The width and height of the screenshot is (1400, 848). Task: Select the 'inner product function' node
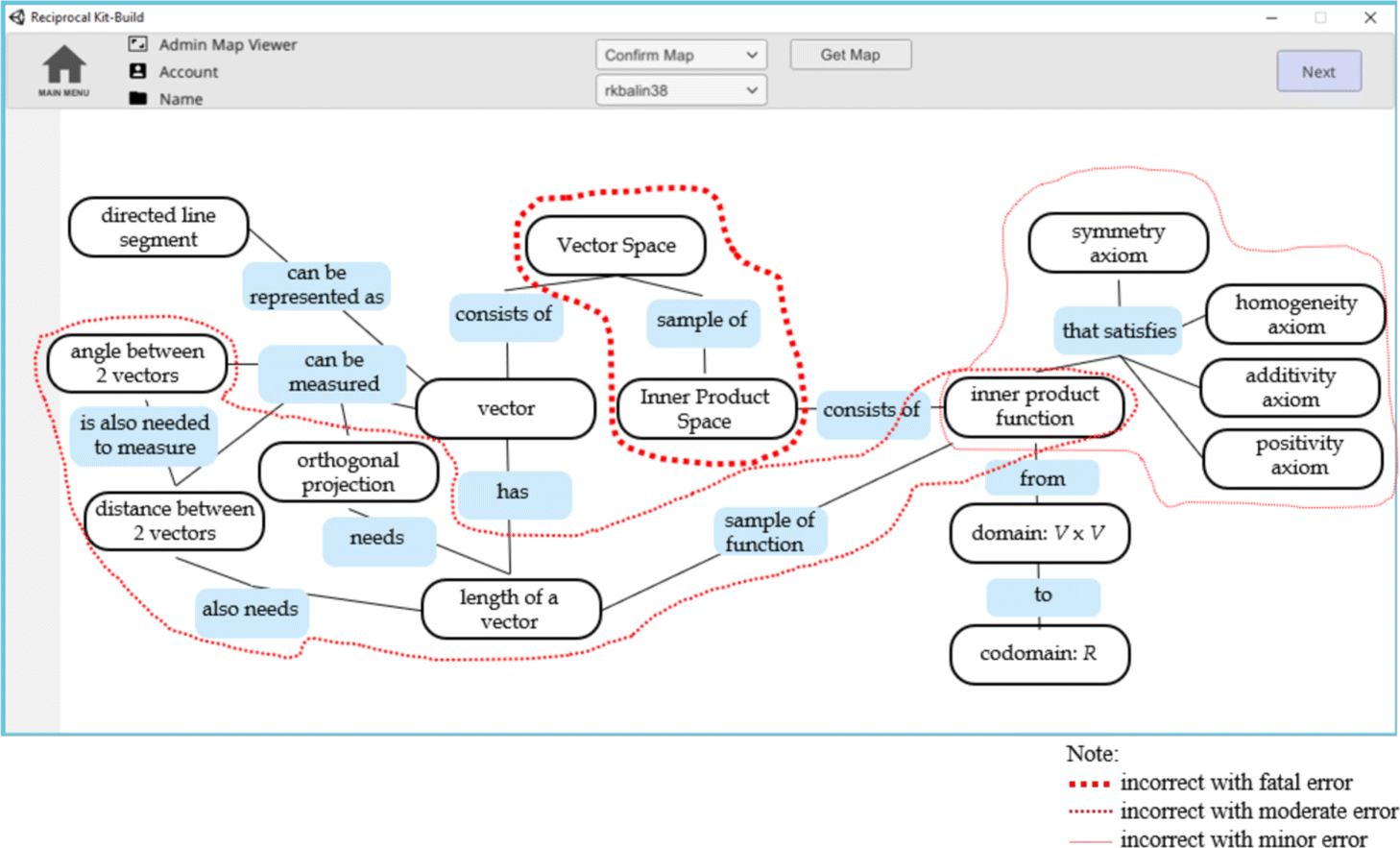pyautogui.click(x=1034, y=406)
